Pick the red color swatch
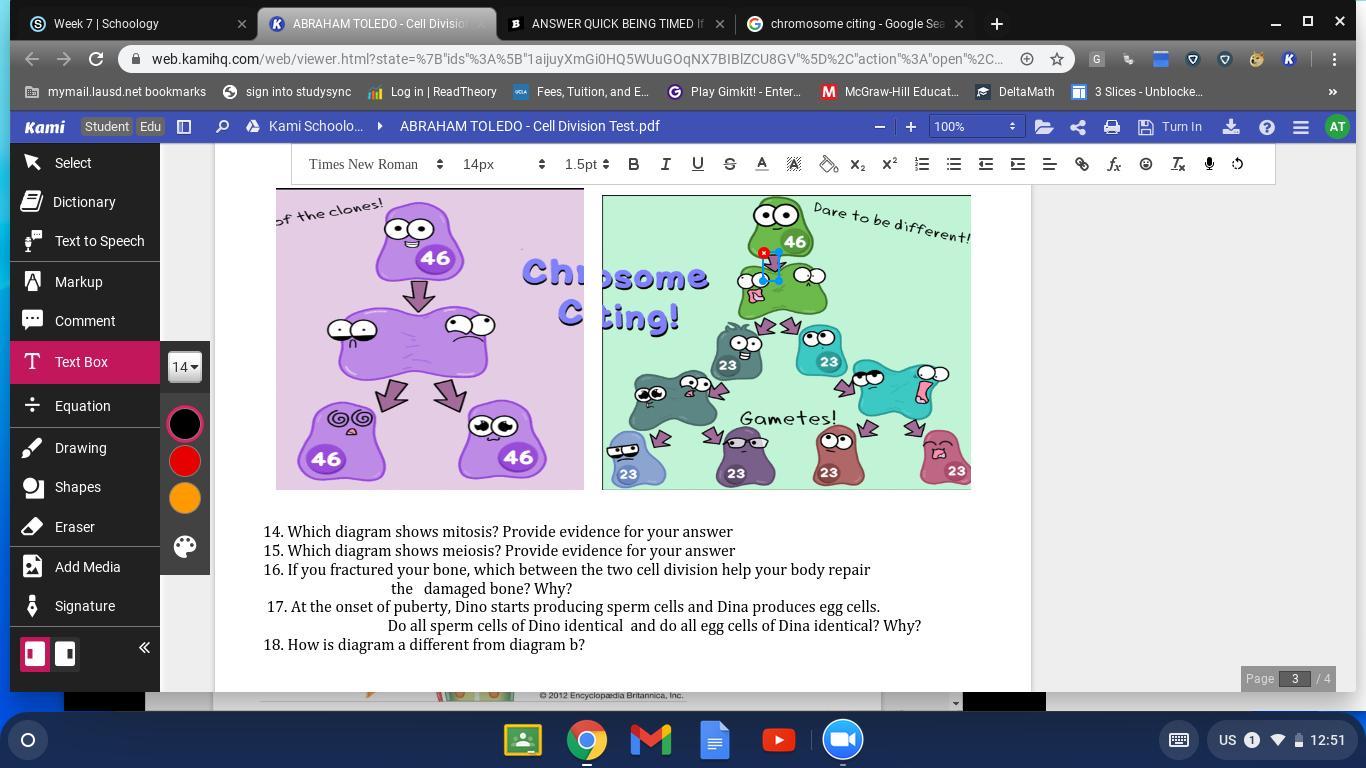This screenshot has height=768, width=1366. coord(185,461)
